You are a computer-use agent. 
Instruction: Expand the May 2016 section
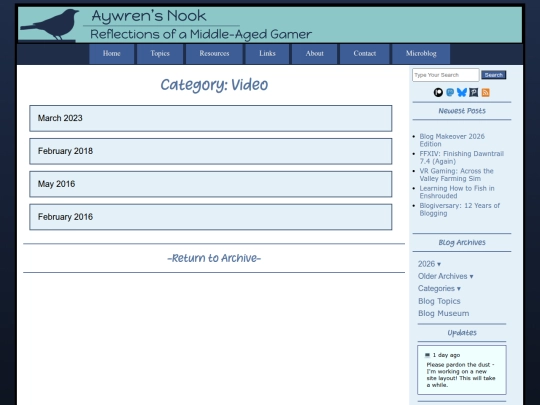[x=211, y=184]
